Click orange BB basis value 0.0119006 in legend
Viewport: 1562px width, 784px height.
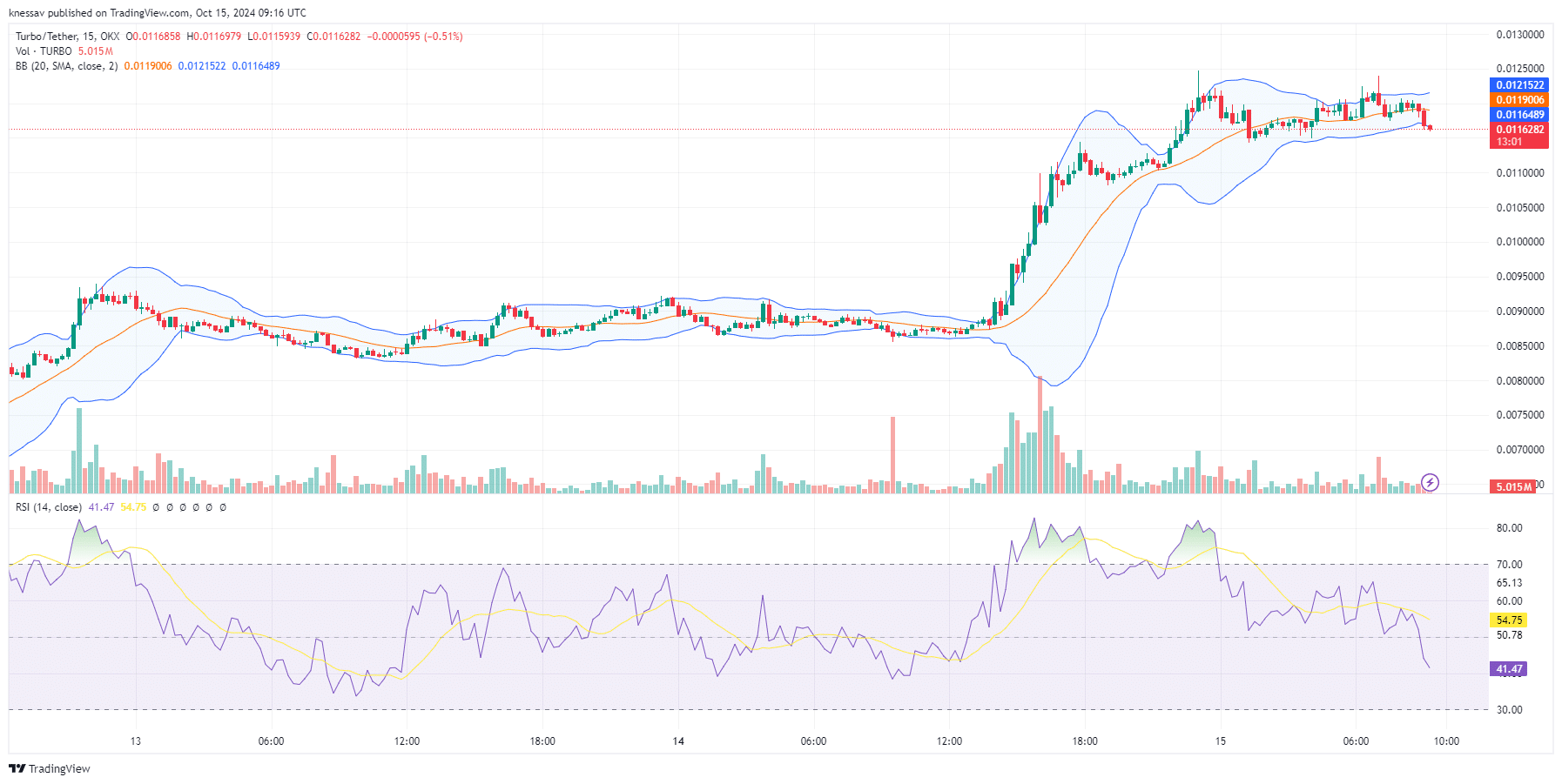[148, 66]
